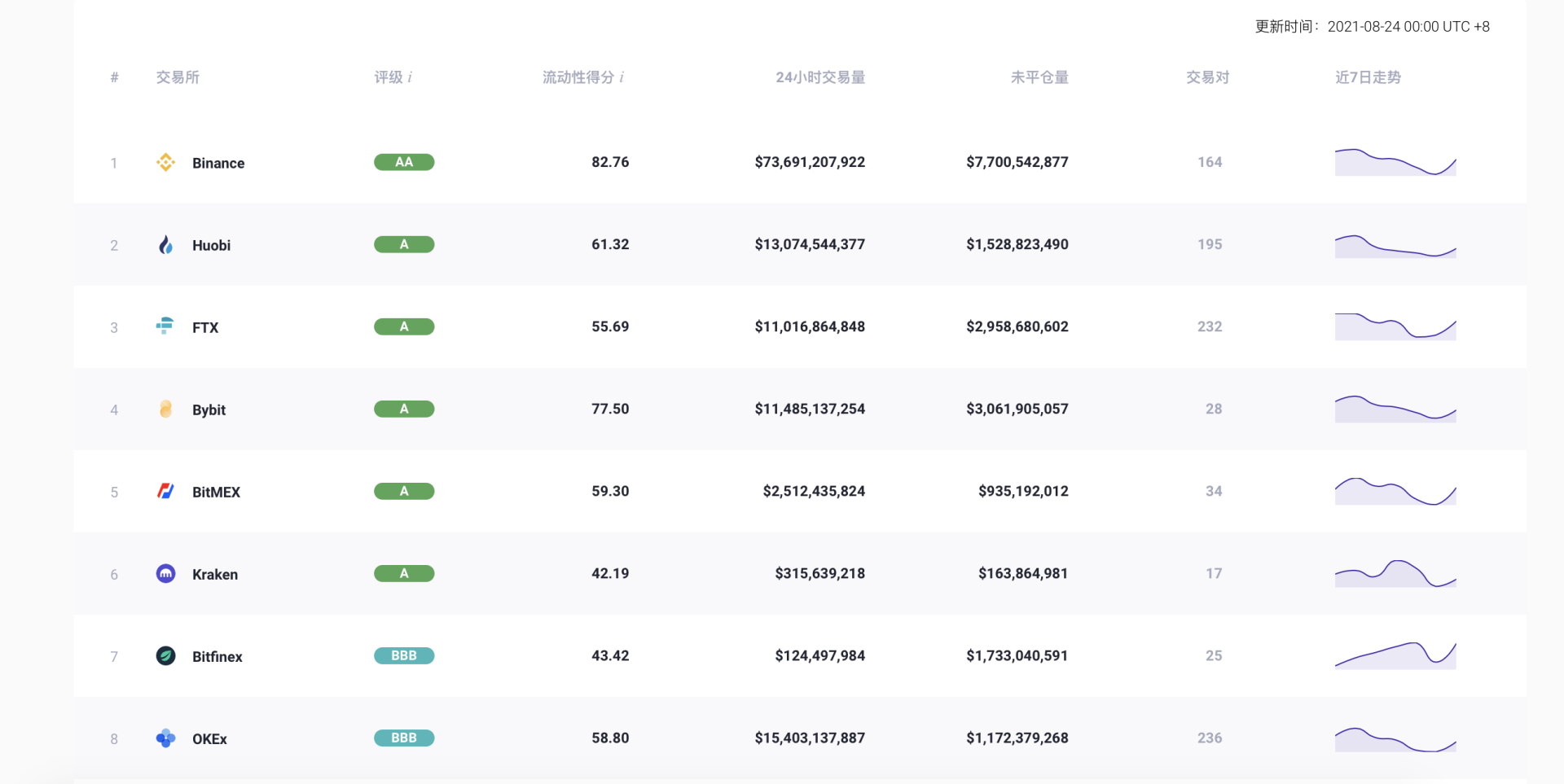
Task: Sort by 流动性得分 column header
Action: pyautogui.click(x=578, y=77)
